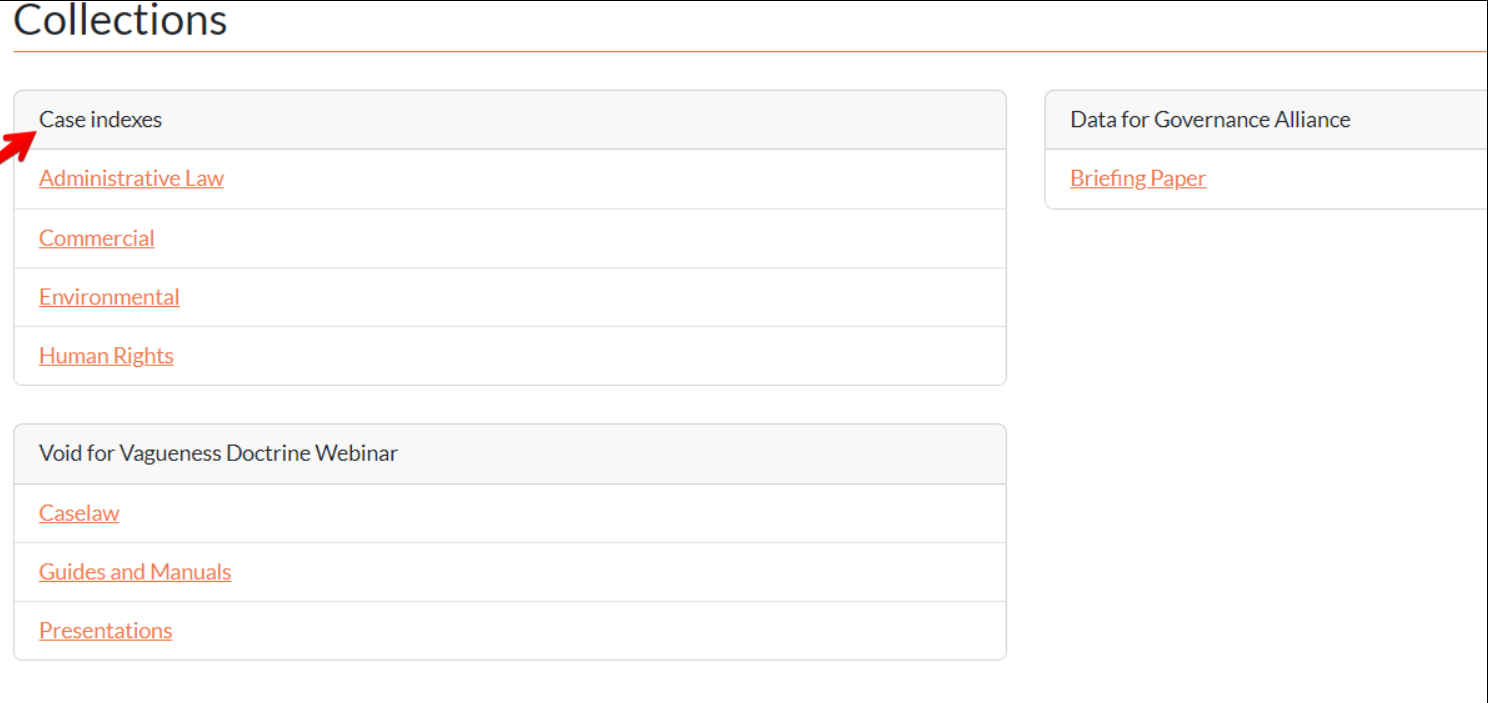Click the word Webinar in the card header

click(x=356, y=454)
